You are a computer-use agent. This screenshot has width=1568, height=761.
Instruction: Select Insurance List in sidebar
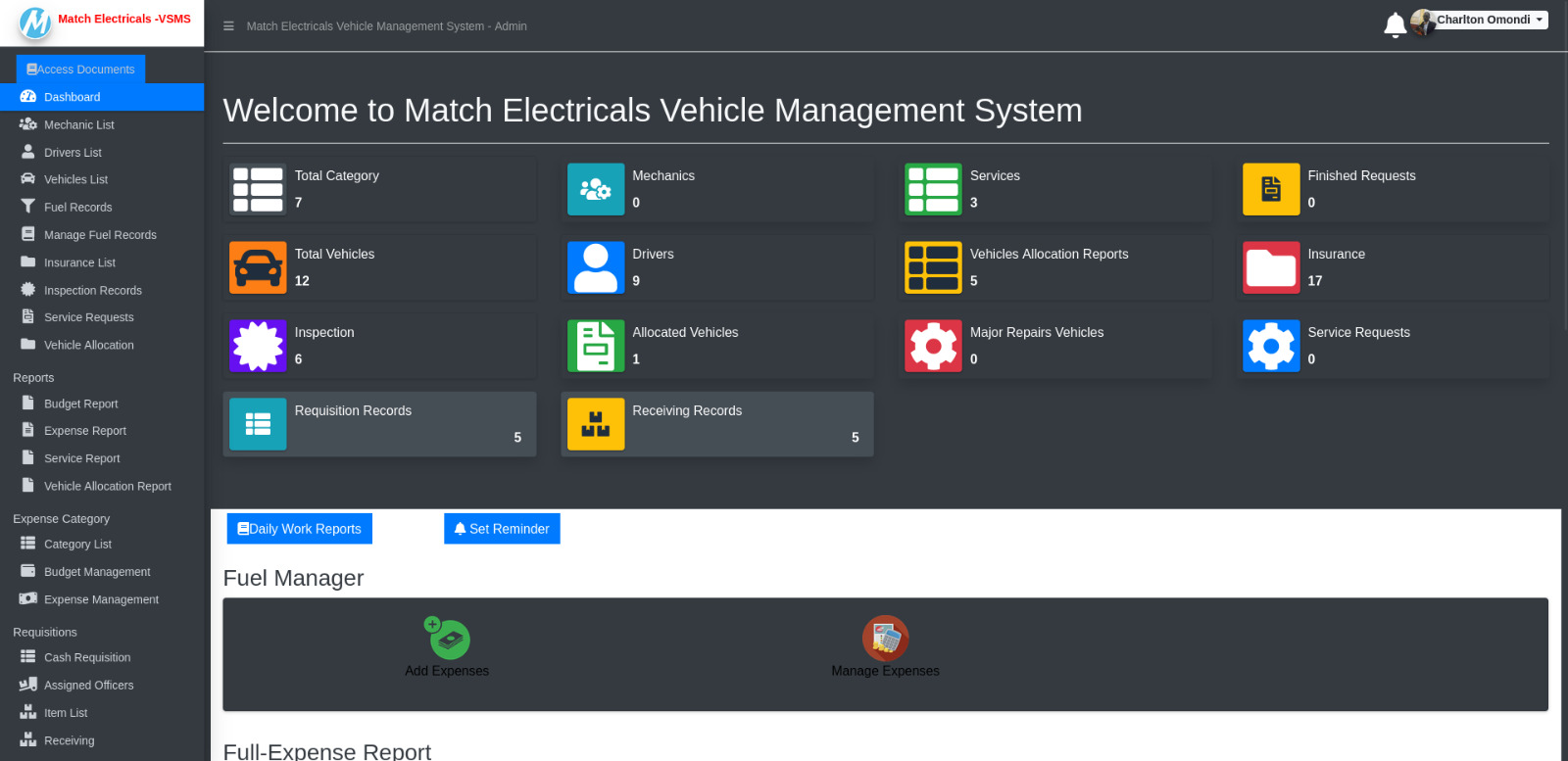coord(102,262)
